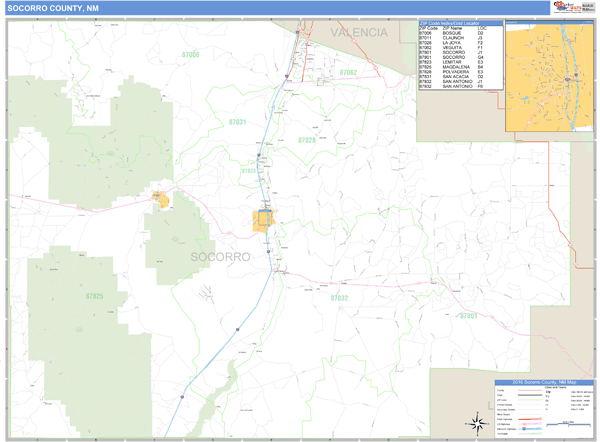Click the 87831 ZIP code map label
600x442 pixels.
click(237, 122)
